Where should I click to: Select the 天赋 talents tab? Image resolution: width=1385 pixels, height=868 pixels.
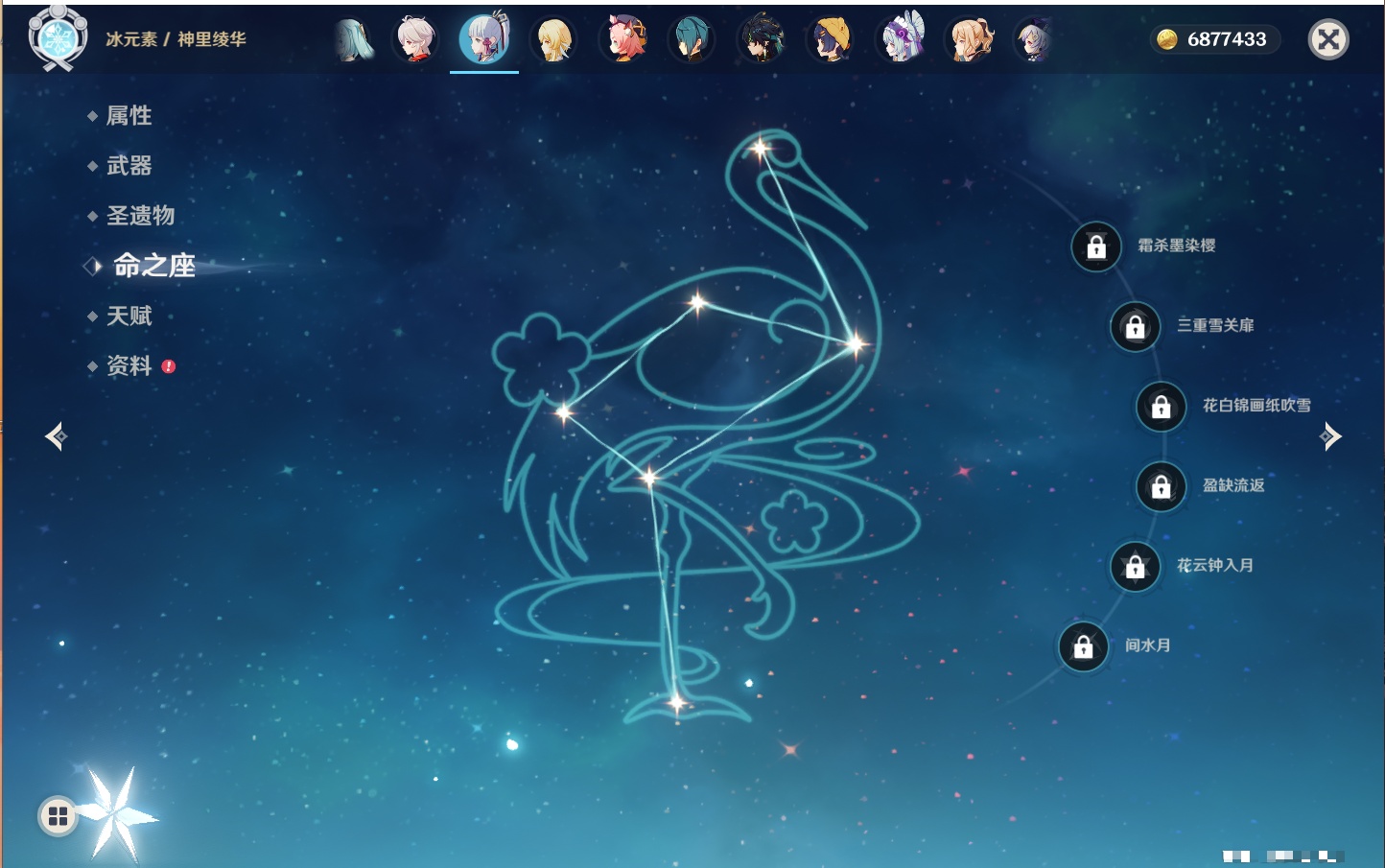129,316
